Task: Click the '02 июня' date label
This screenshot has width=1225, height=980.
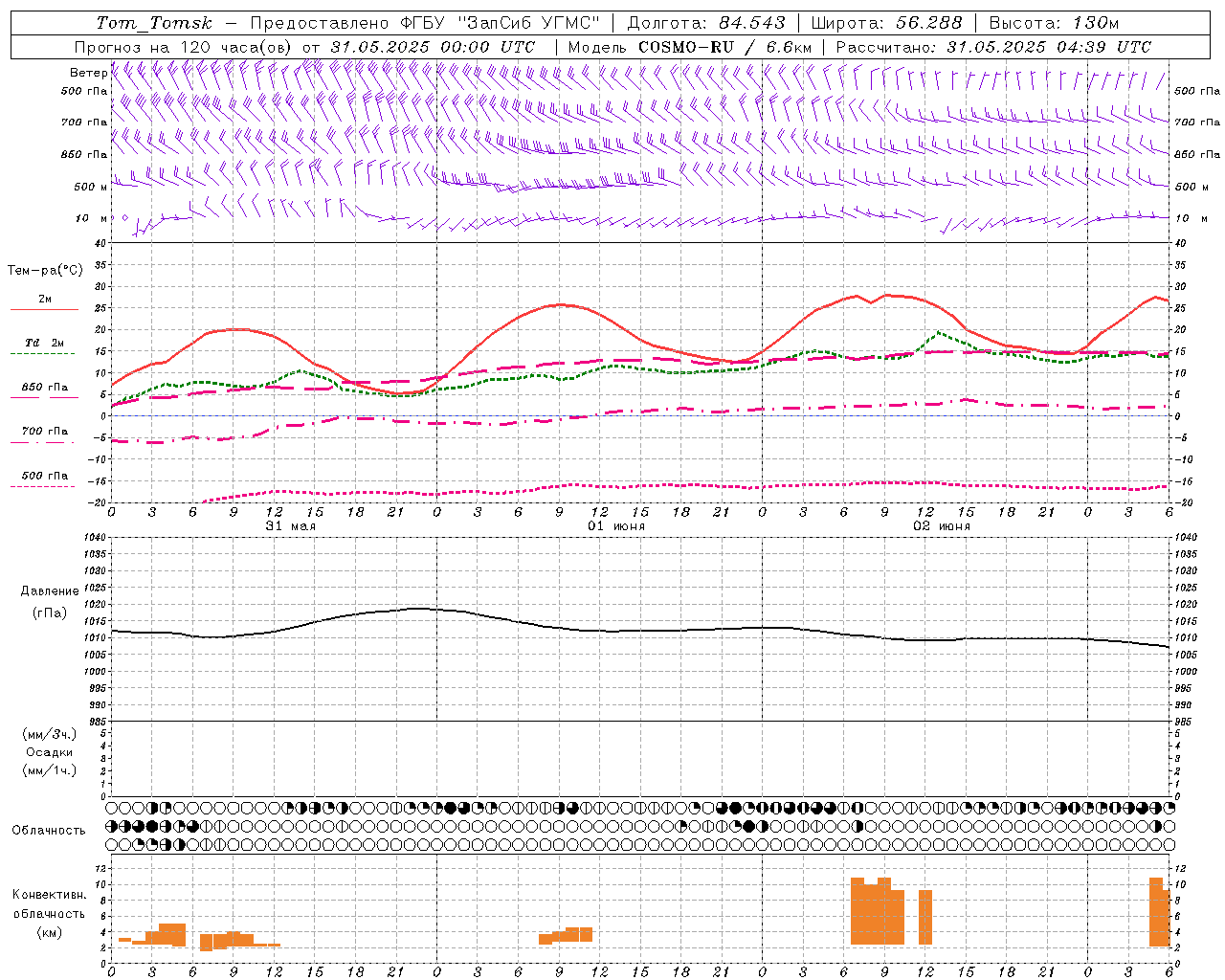Action: [x=942, y=526]
